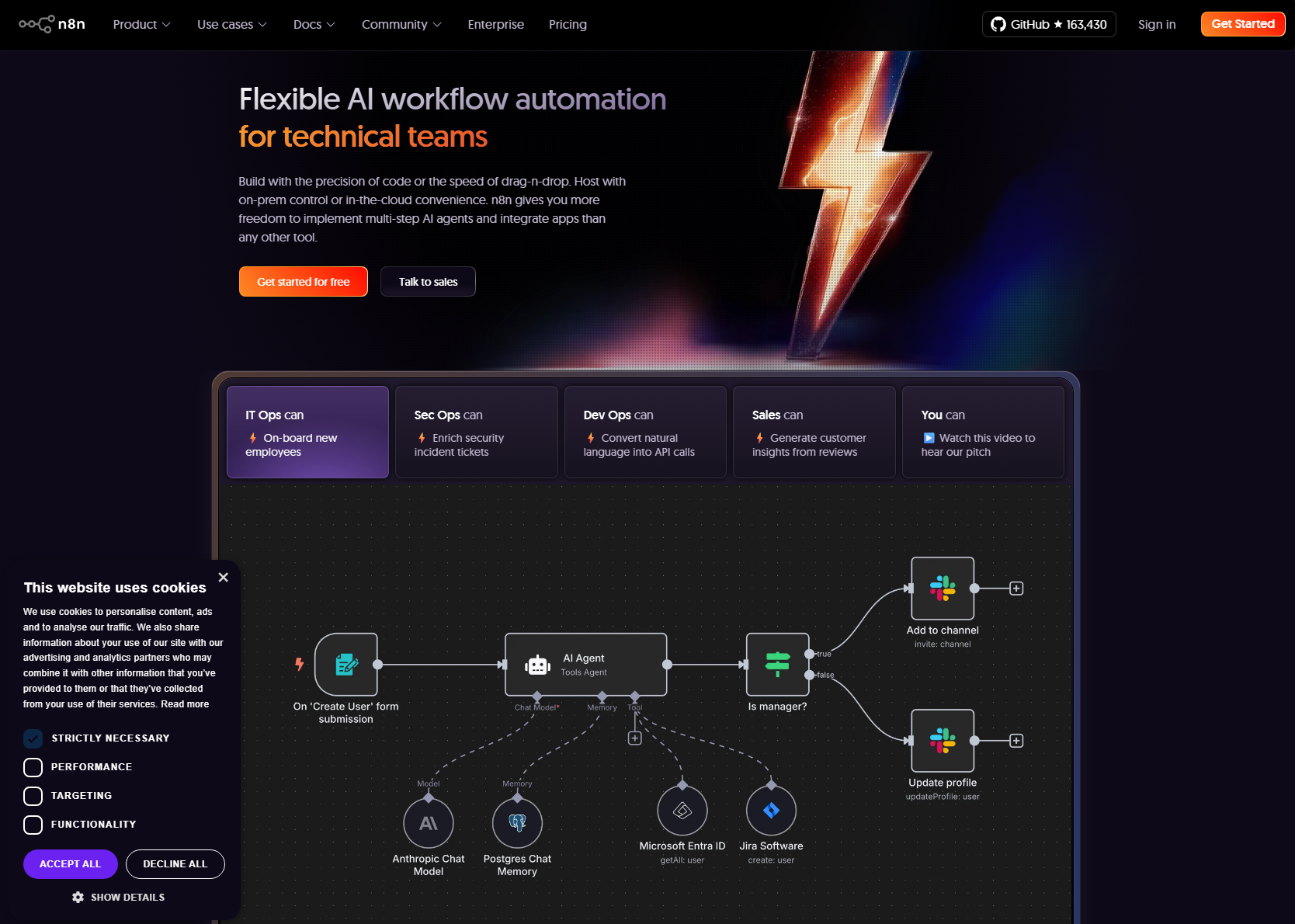Click the 'Add to channel' node label
Image resolution: width=1295 pixels, height=924 pixels.
[x=943, y=630]
